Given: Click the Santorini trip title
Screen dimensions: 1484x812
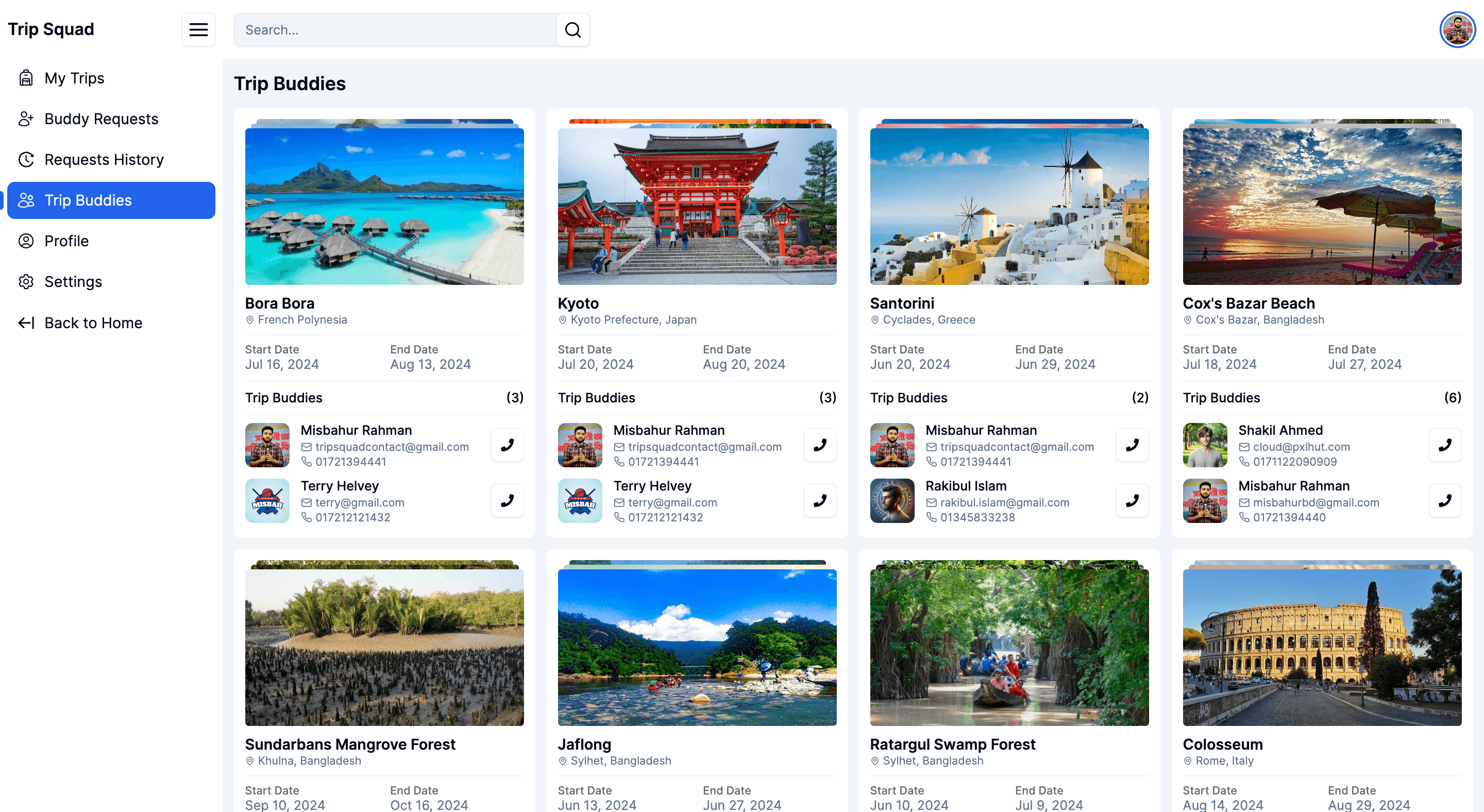Looking at the screenshot, I should click(902, 303).
